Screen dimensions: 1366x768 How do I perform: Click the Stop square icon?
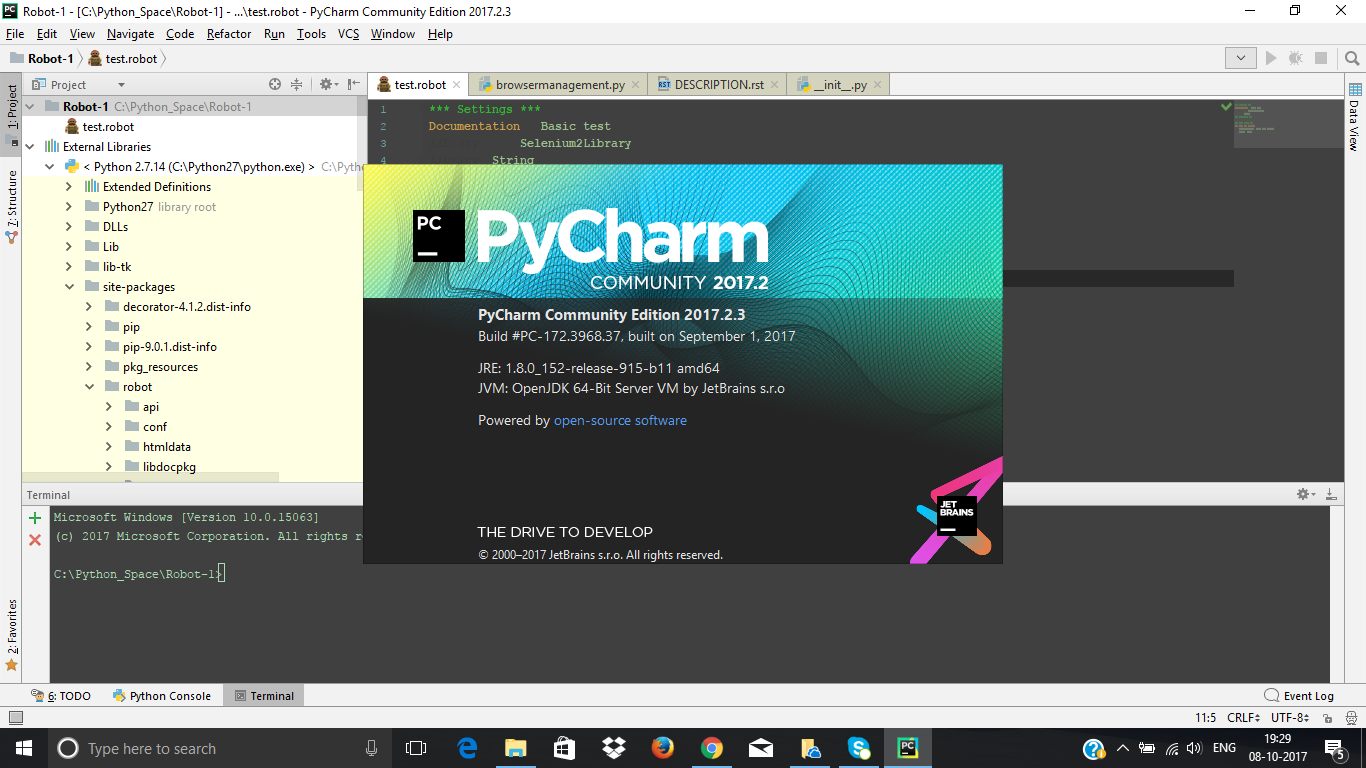click(x=1321, y=59)
